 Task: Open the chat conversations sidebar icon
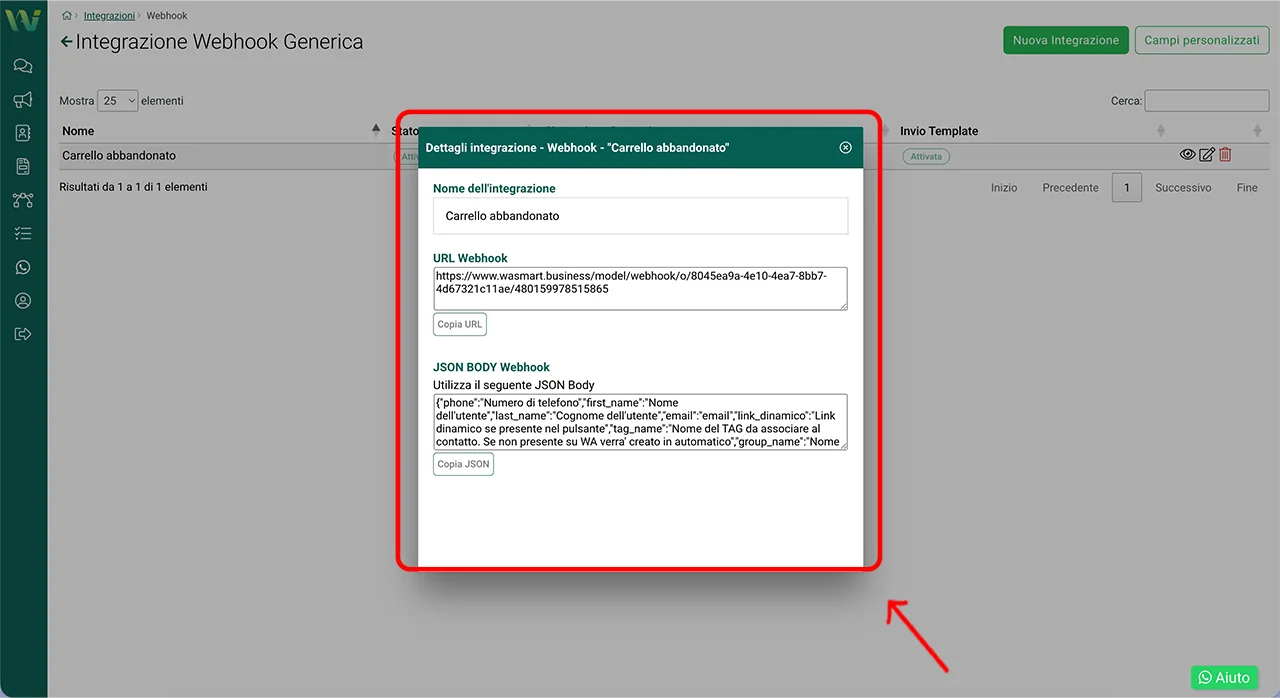tap(23, 66)
